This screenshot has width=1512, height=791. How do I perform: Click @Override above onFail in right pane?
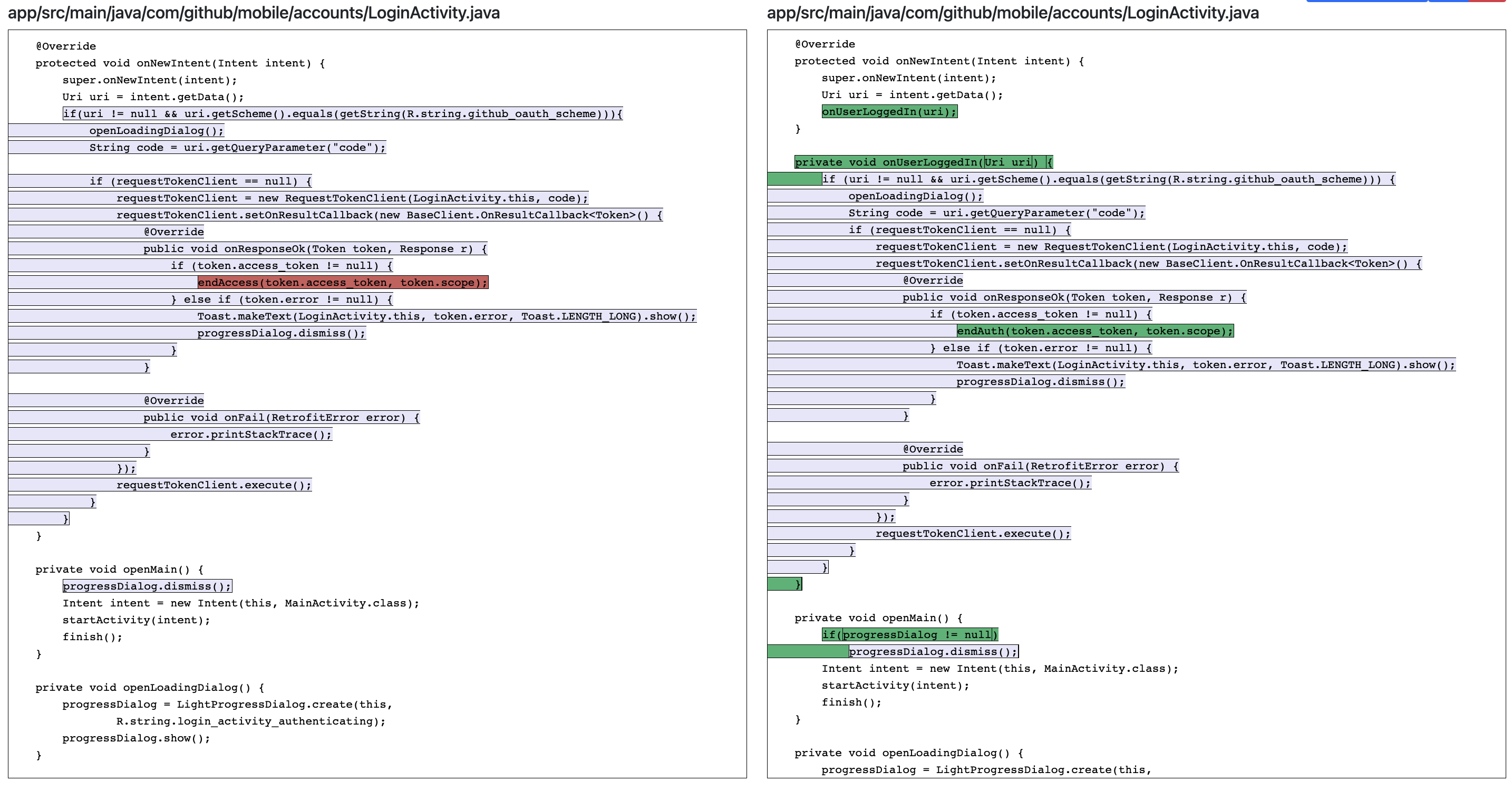tap(933, 449)
